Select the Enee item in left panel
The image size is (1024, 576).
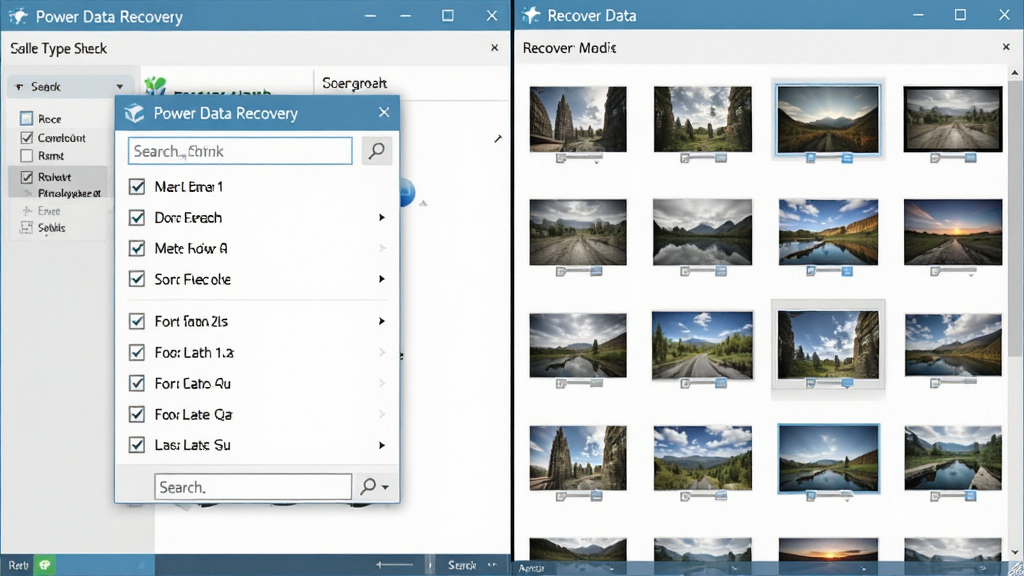pos(49,211)
